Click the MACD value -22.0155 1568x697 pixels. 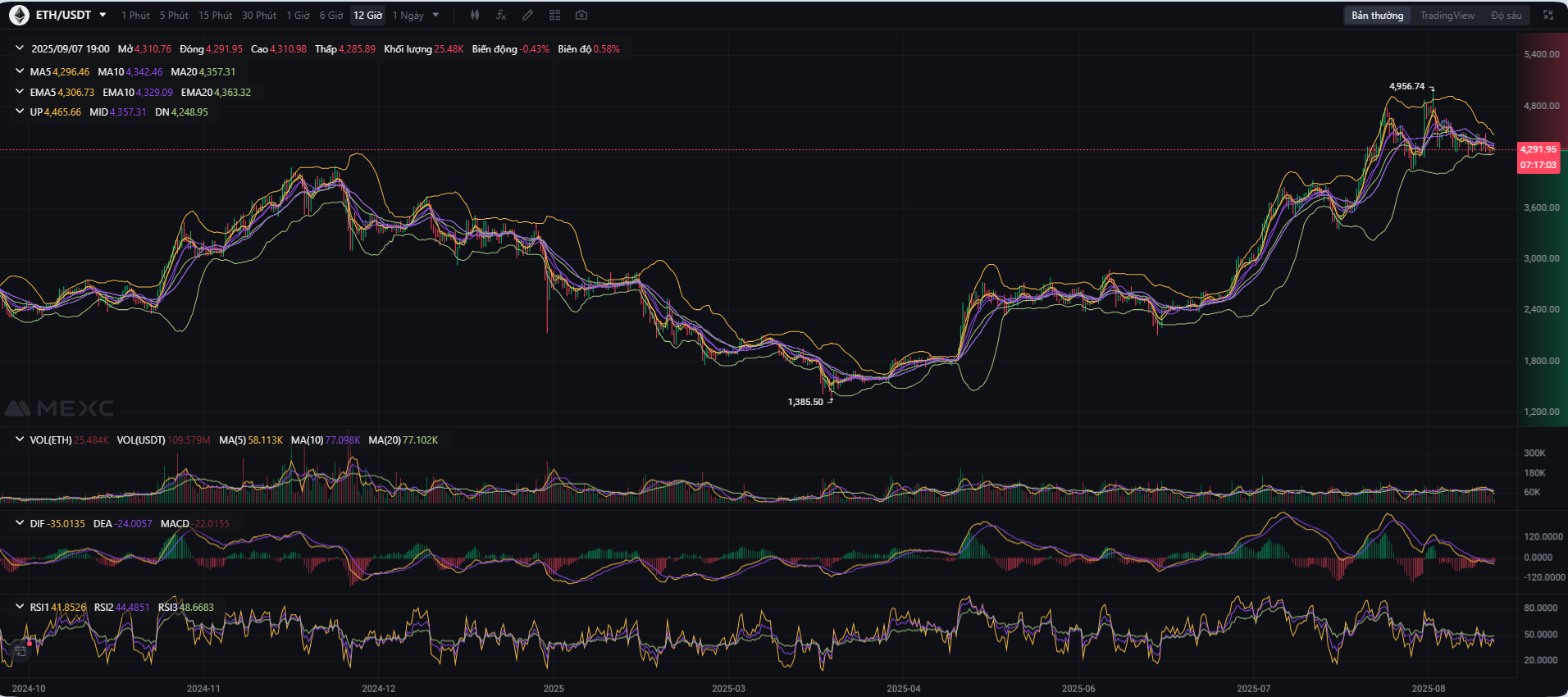[212, 523]
